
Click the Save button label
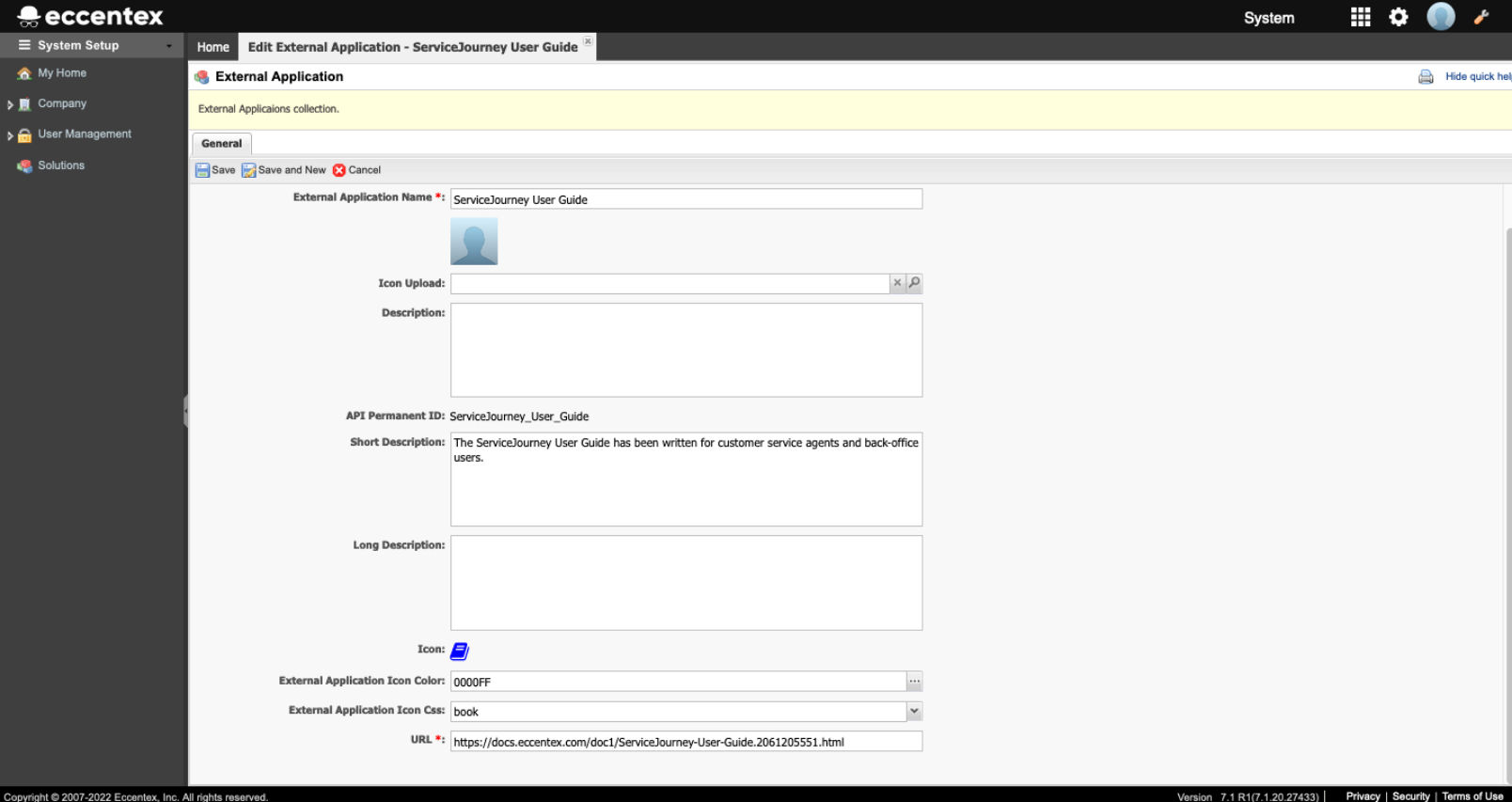[x=224, y=170]
